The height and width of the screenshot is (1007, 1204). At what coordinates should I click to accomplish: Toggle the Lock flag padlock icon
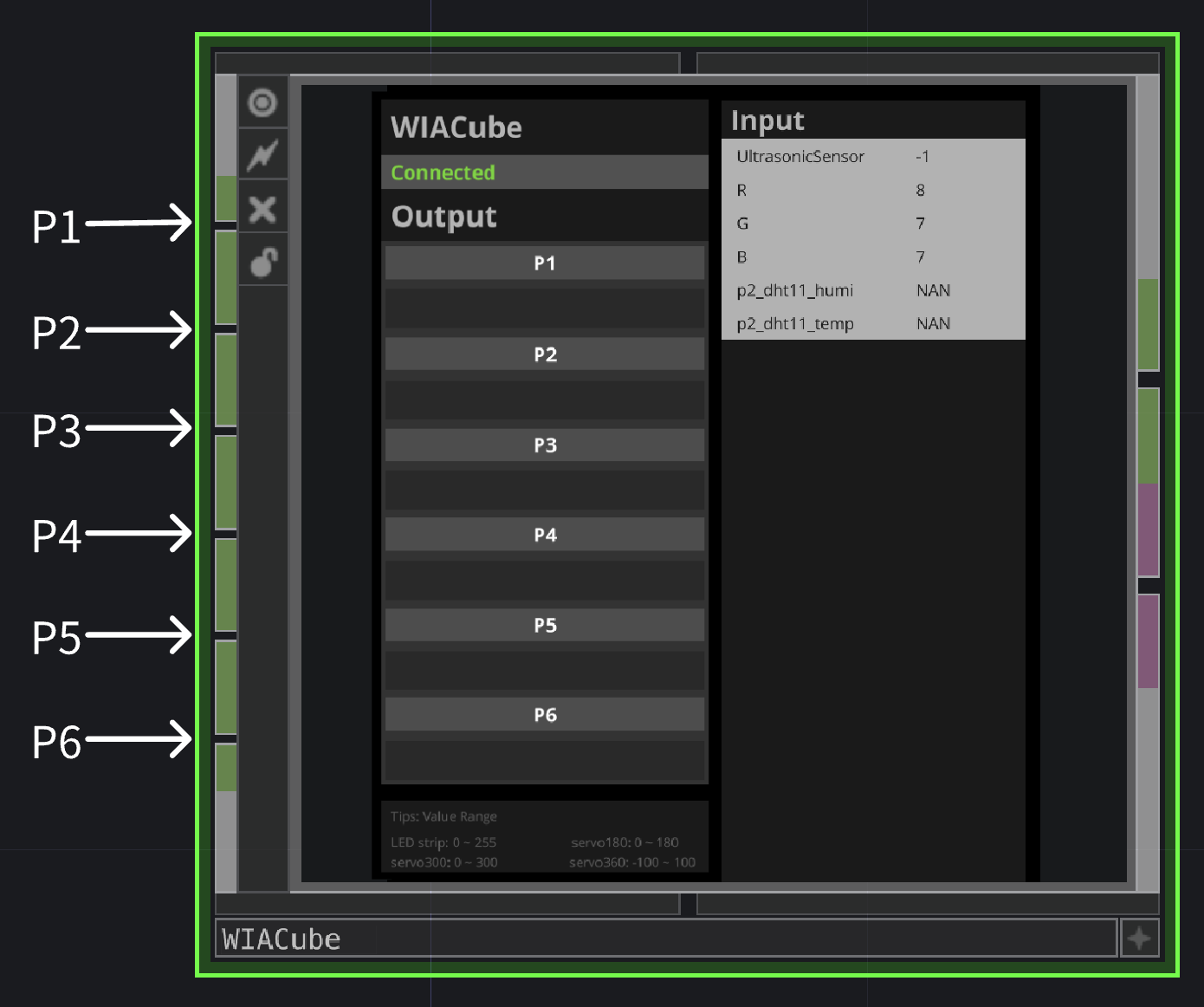tap(262, 261)
